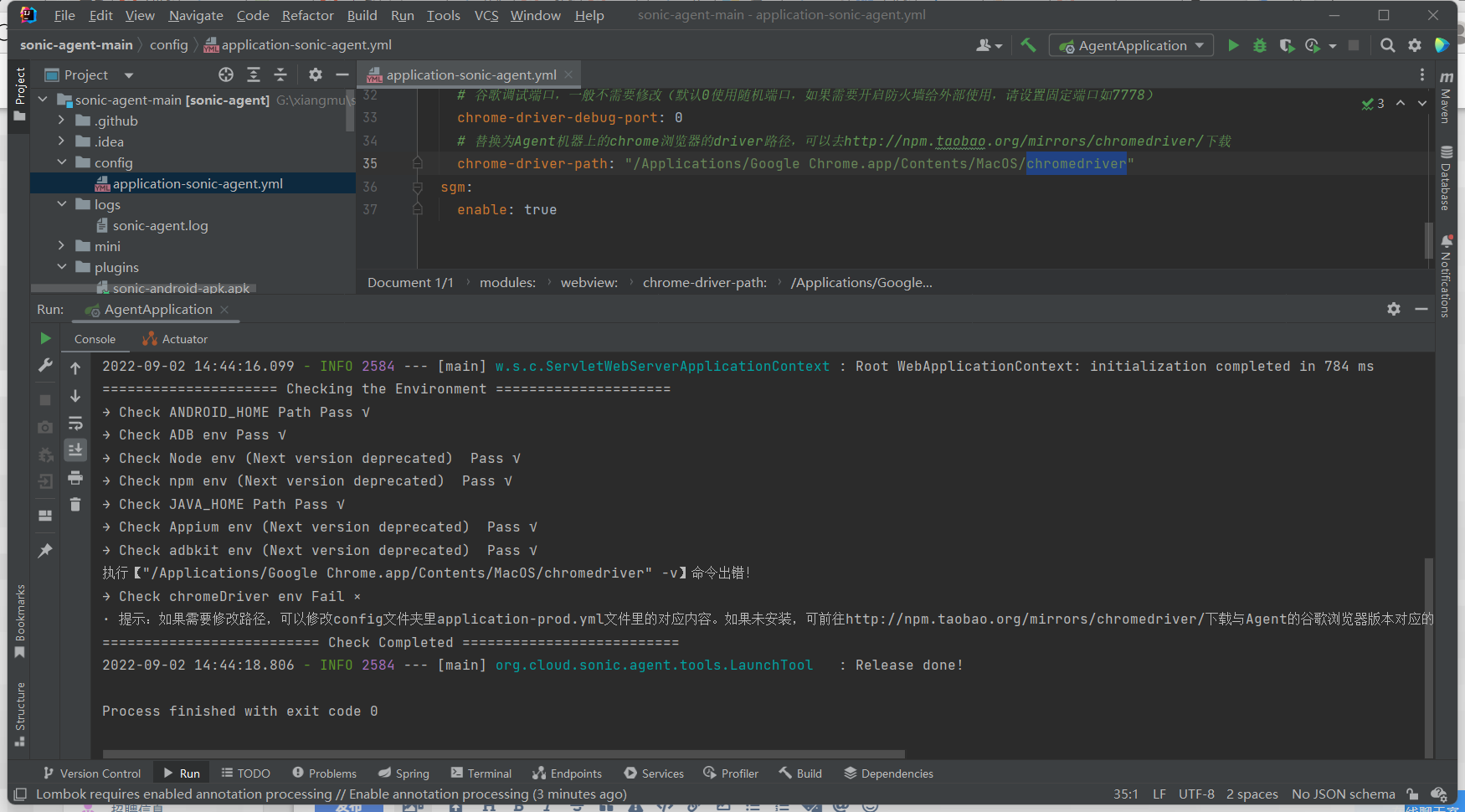Open the Version Control tool window

92,773
